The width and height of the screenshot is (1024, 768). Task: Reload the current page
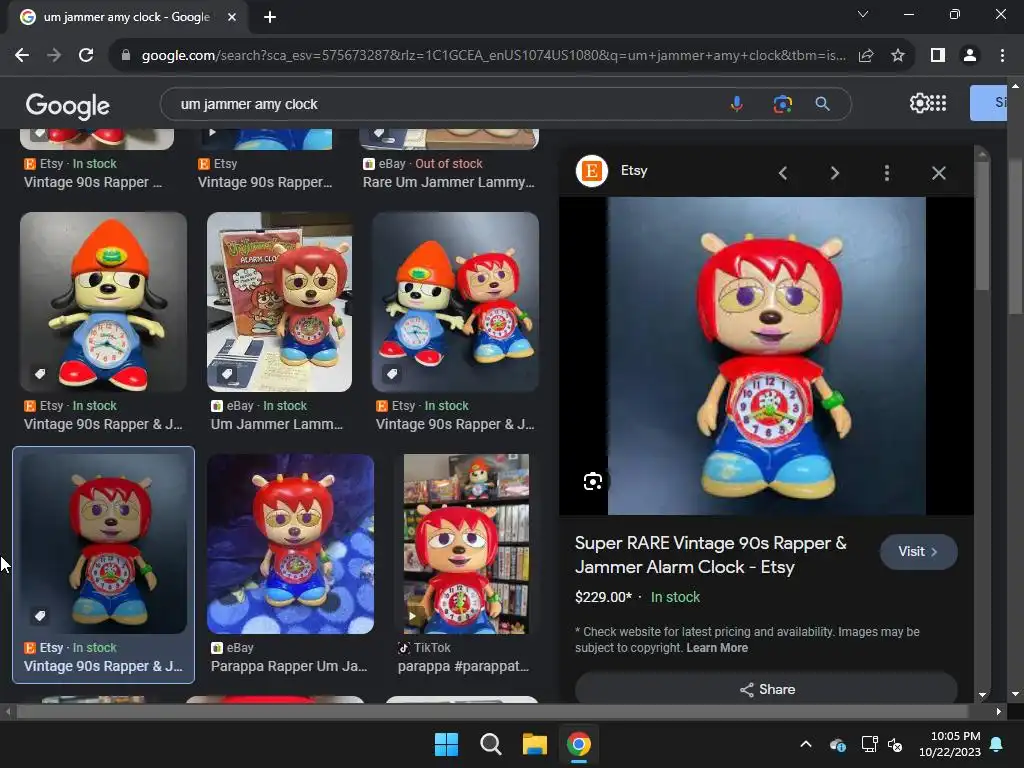pos(86,56)
